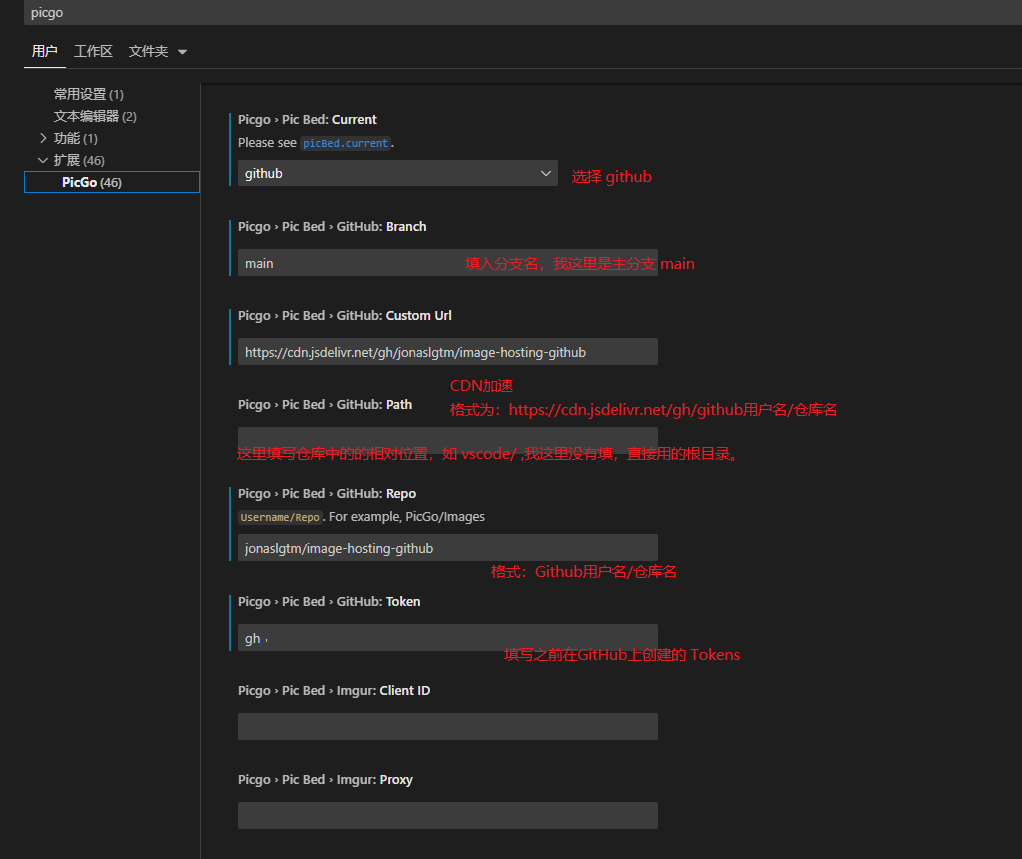Switch to the 工作区 settings tab
Screen dimensions: 1022x859
click(x=93, y=51)
